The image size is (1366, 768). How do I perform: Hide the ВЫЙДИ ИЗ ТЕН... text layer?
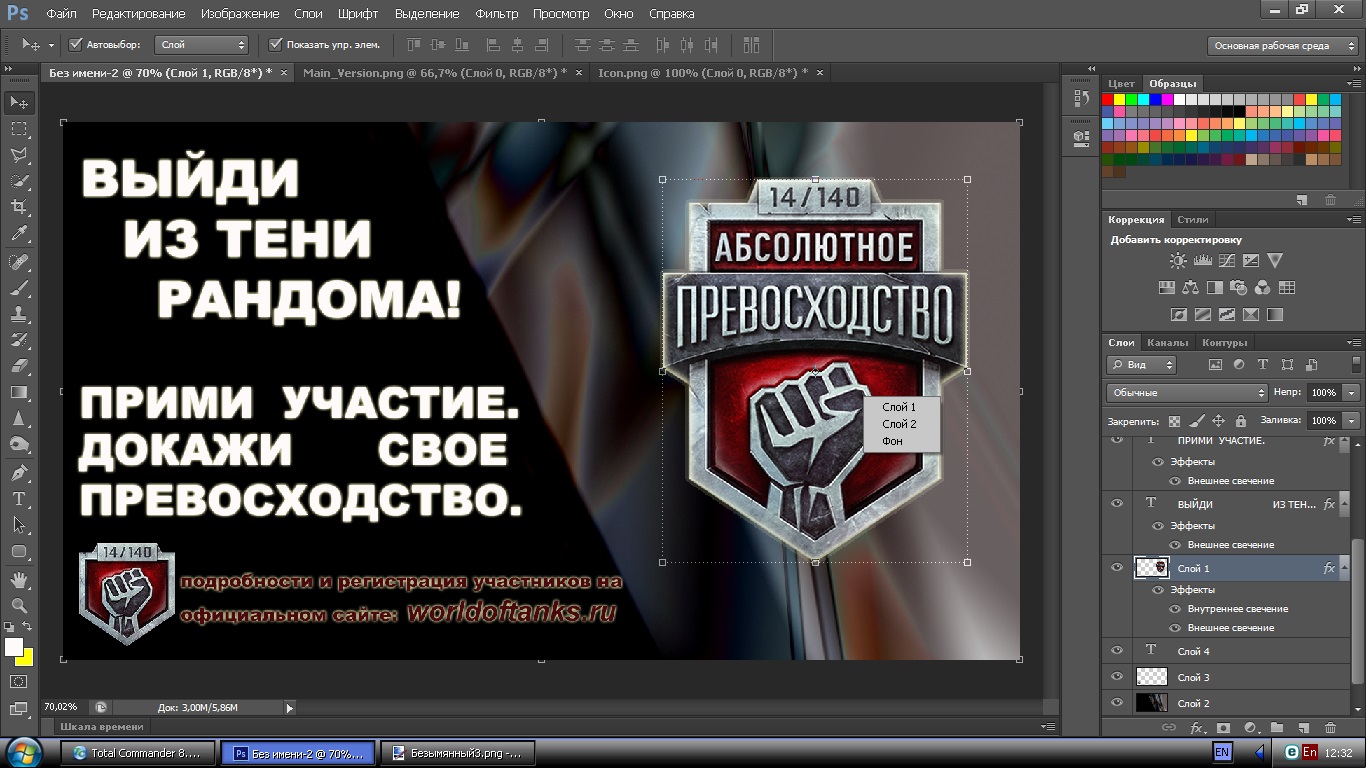(x=1117, y=503)
